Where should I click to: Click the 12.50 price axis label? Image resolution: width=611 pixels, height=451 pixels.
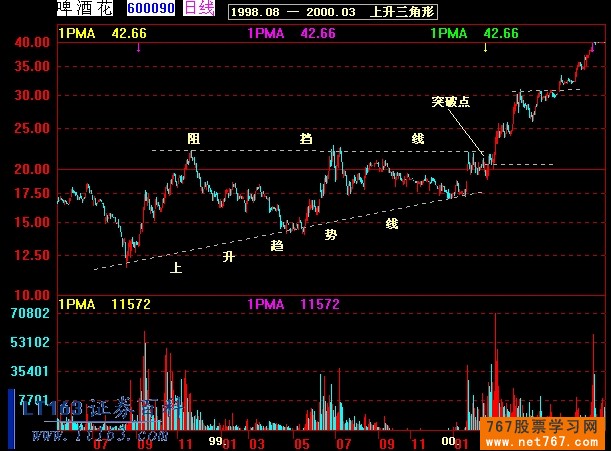(32, 255)
